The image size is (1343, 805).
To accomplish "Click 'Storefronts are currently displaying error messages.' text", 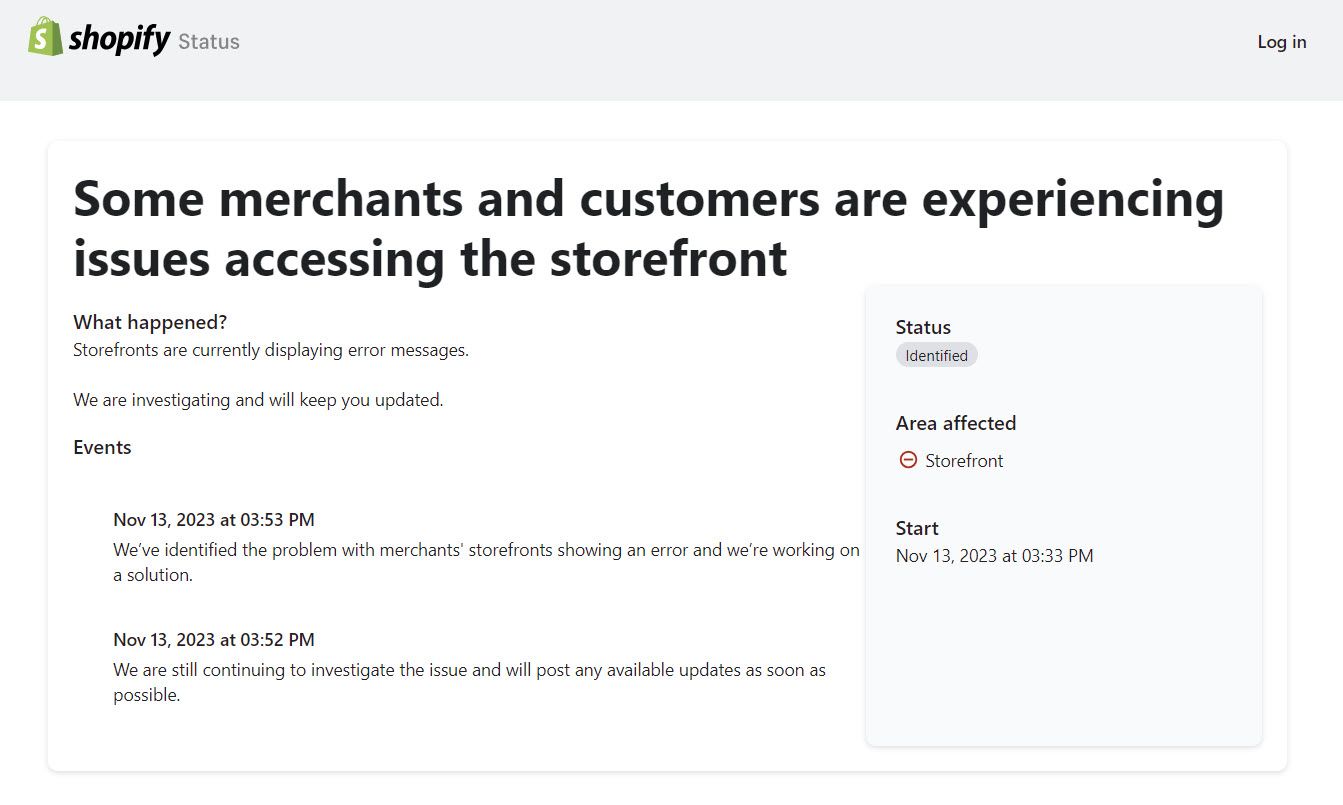I will click(x=271, y=350).
